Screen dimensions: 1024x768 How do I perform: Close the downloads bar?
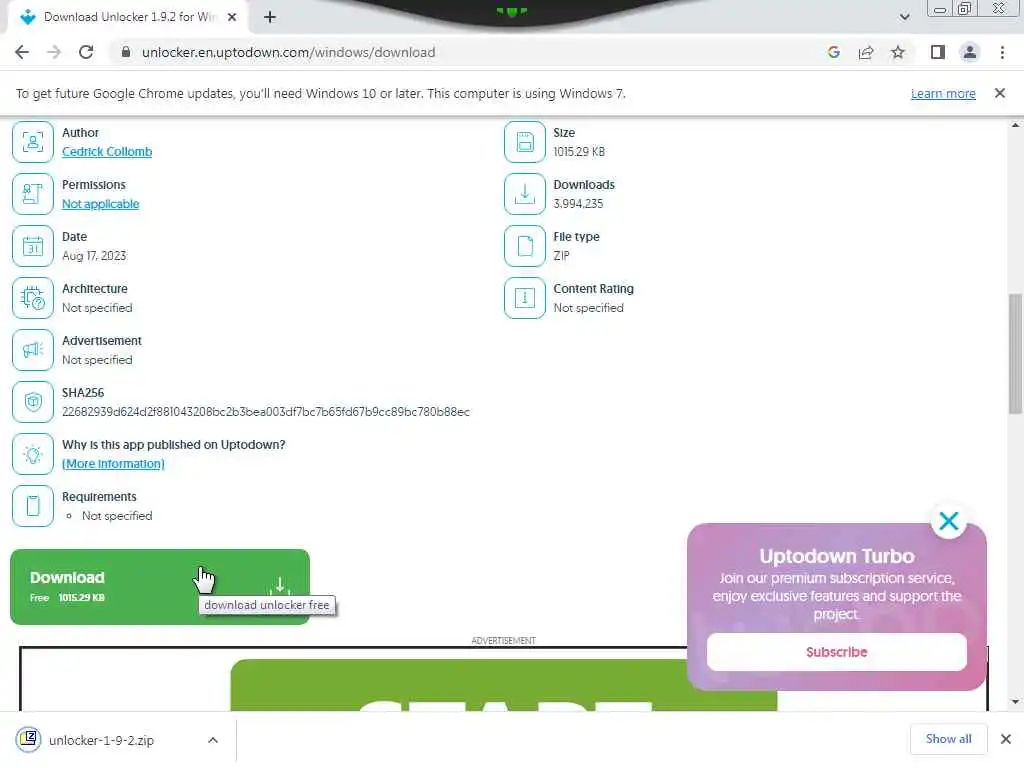1006,739
